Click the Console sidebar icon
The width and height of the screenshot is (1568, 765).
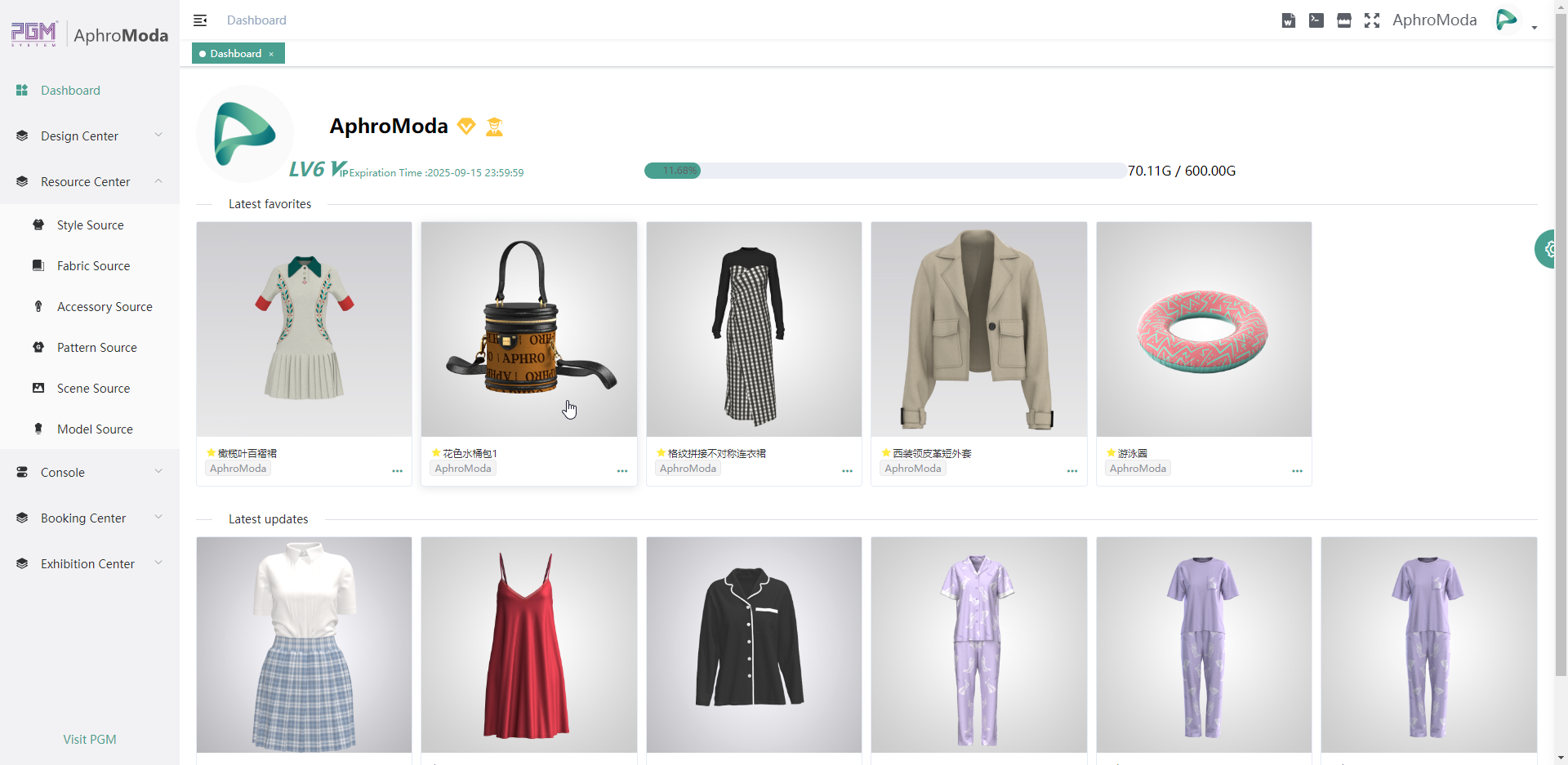tap(22, 473)
